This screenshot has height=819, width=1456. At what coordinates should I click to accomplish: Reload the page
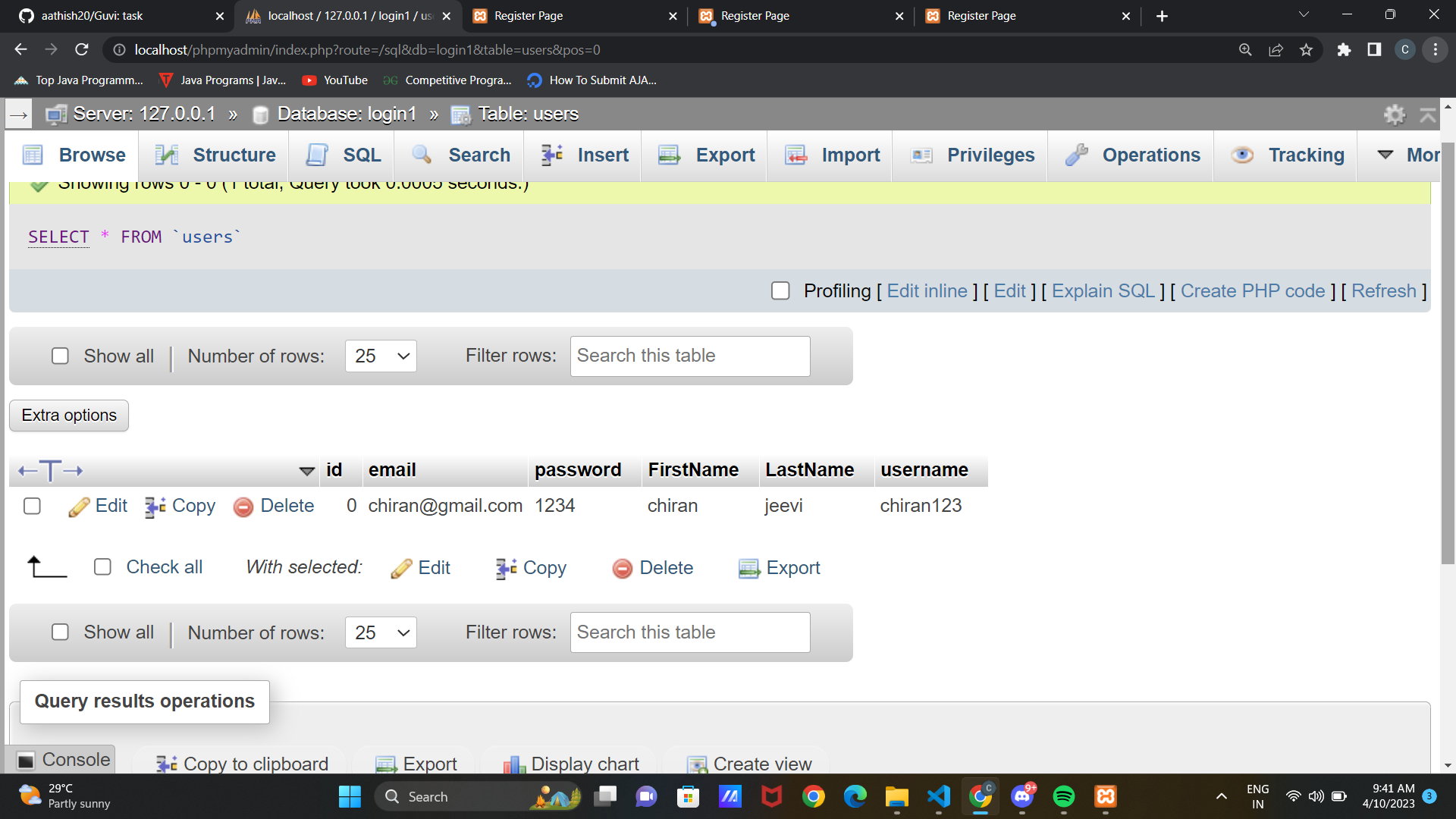pos(82,50)
